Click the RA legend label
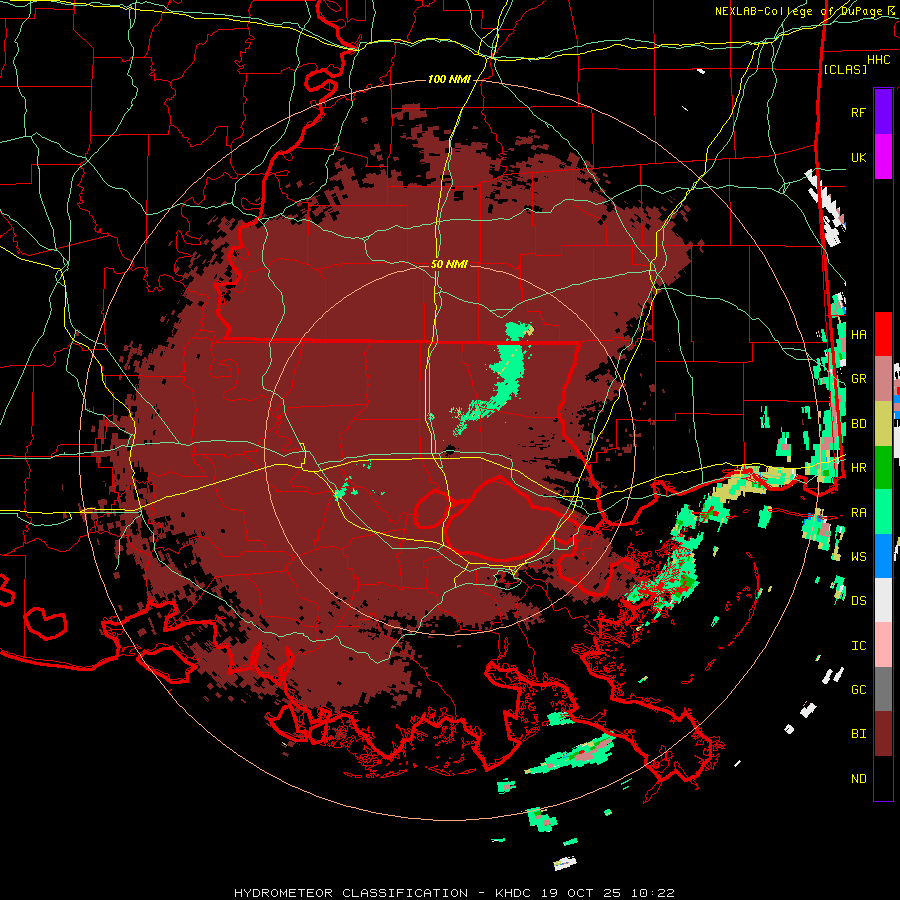This screenshot has height=900, width=900. [858, 512]
